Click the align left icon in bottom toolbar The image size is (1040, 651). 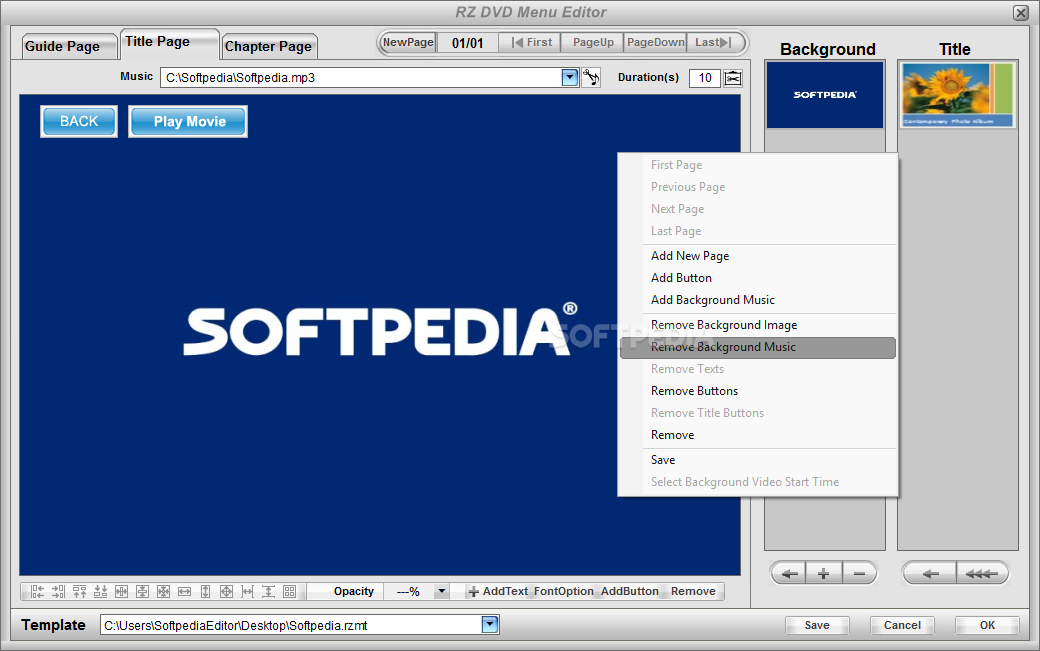coord(37,591)
